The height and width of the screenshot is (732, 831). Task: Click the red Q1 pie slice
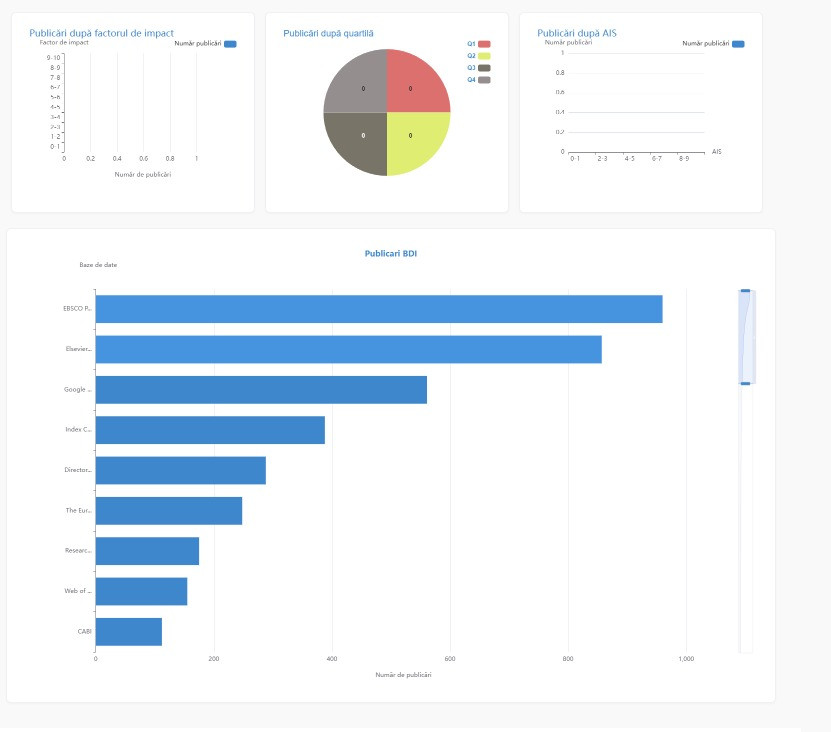pos(415,82)
